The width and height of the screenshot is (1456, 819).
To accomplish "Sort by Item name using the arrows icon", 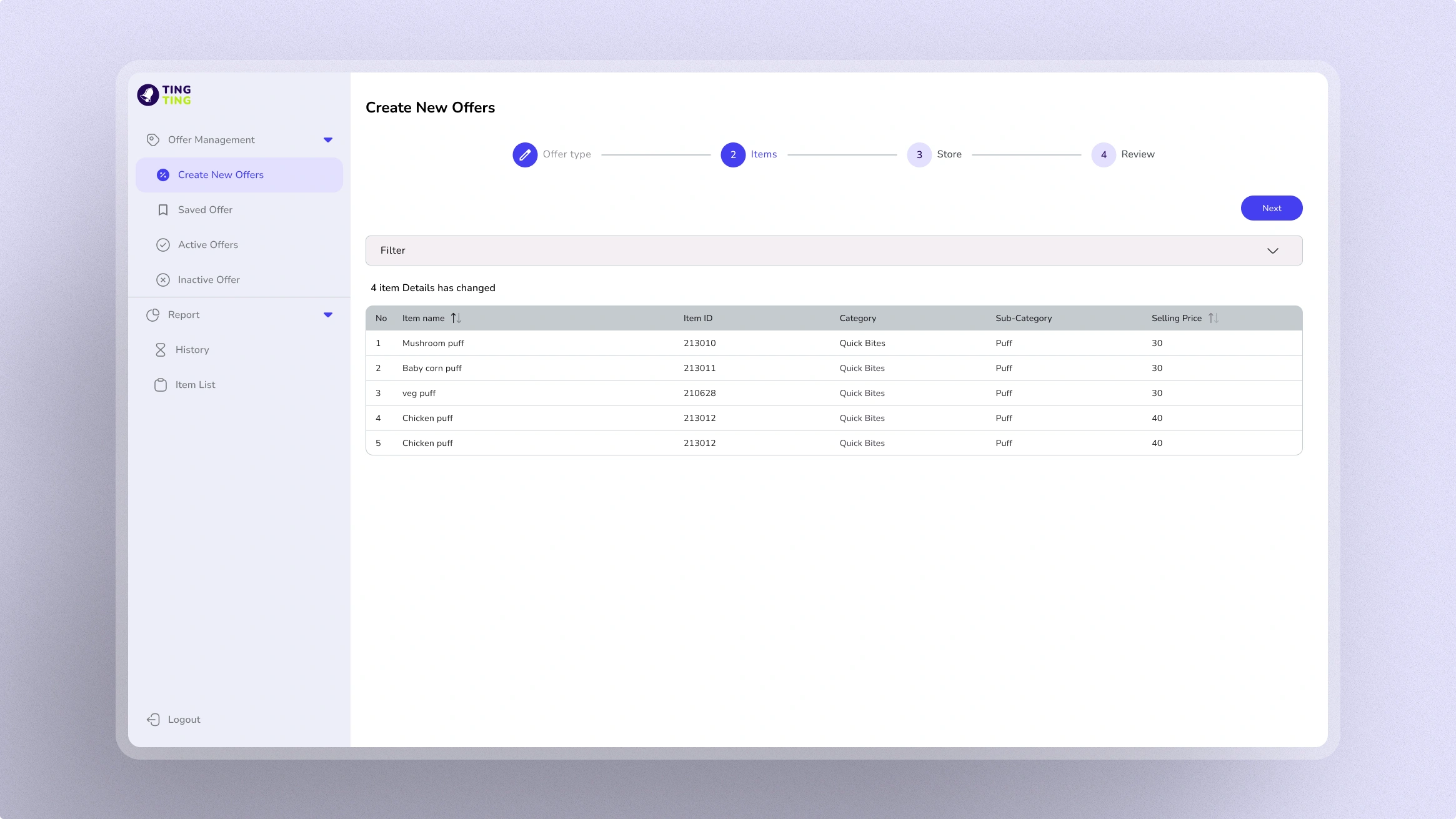I will pos(456,318).
